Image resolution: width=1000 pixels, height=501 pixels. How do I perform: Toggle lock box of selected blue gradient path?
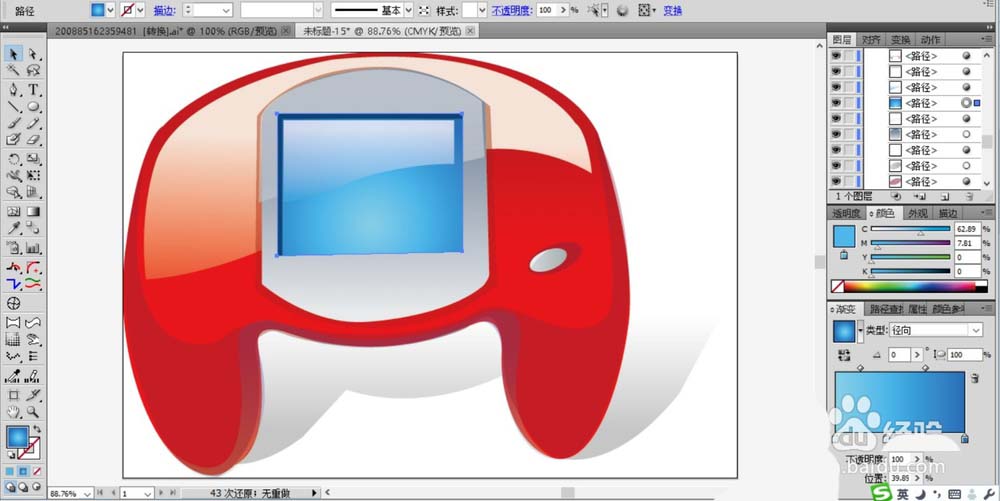pyautogui.click(x=849, y=103)
